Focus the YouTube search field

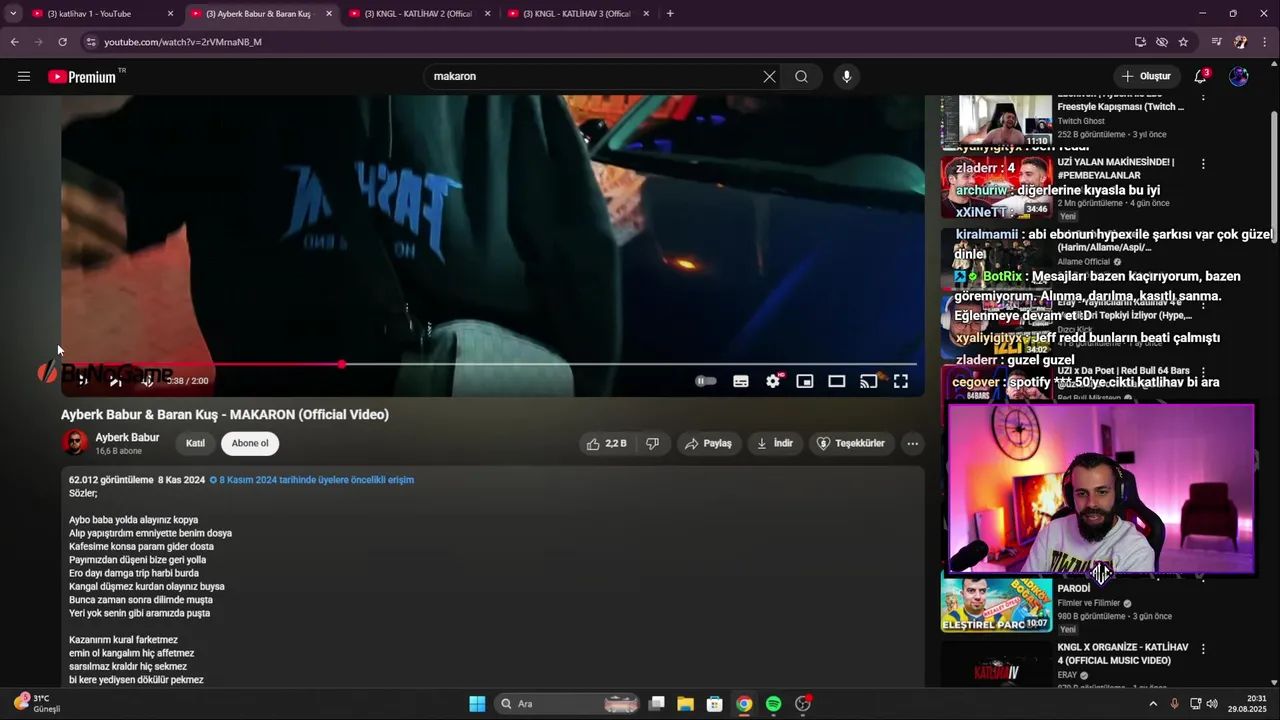tap(595, 76)
